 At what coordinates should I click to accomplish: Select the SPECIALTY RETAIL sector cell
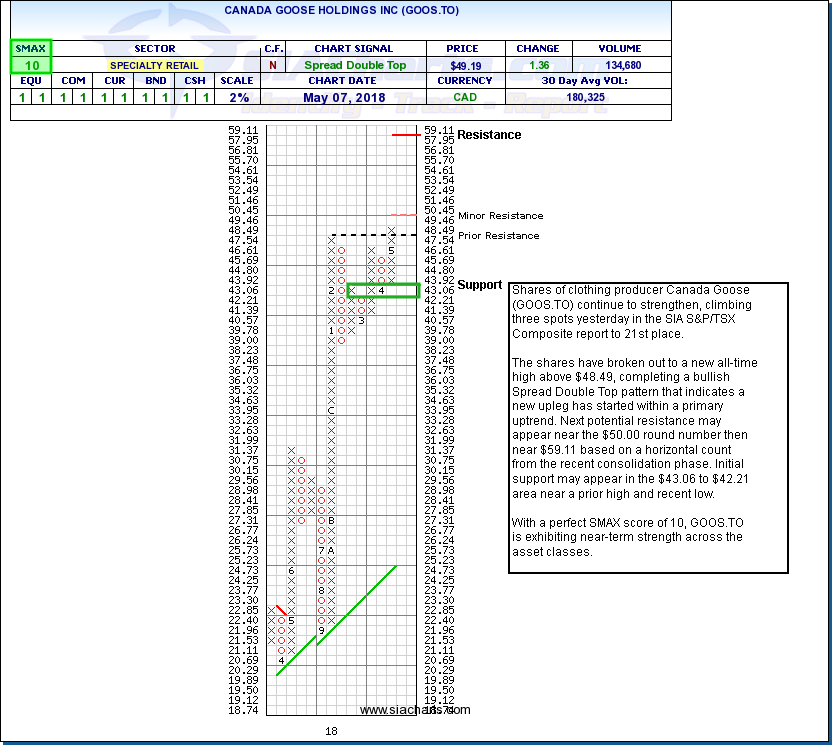pyautogui.click(x=154, y=65)
